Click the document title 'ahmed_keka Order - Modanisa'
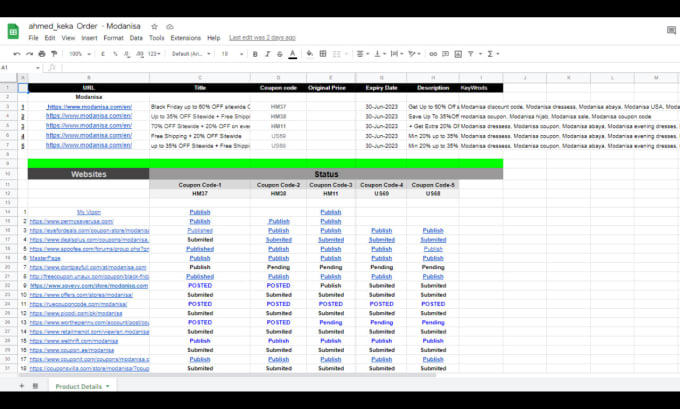The width and height of the screenshot is (680, 409). tap(85, 26)
